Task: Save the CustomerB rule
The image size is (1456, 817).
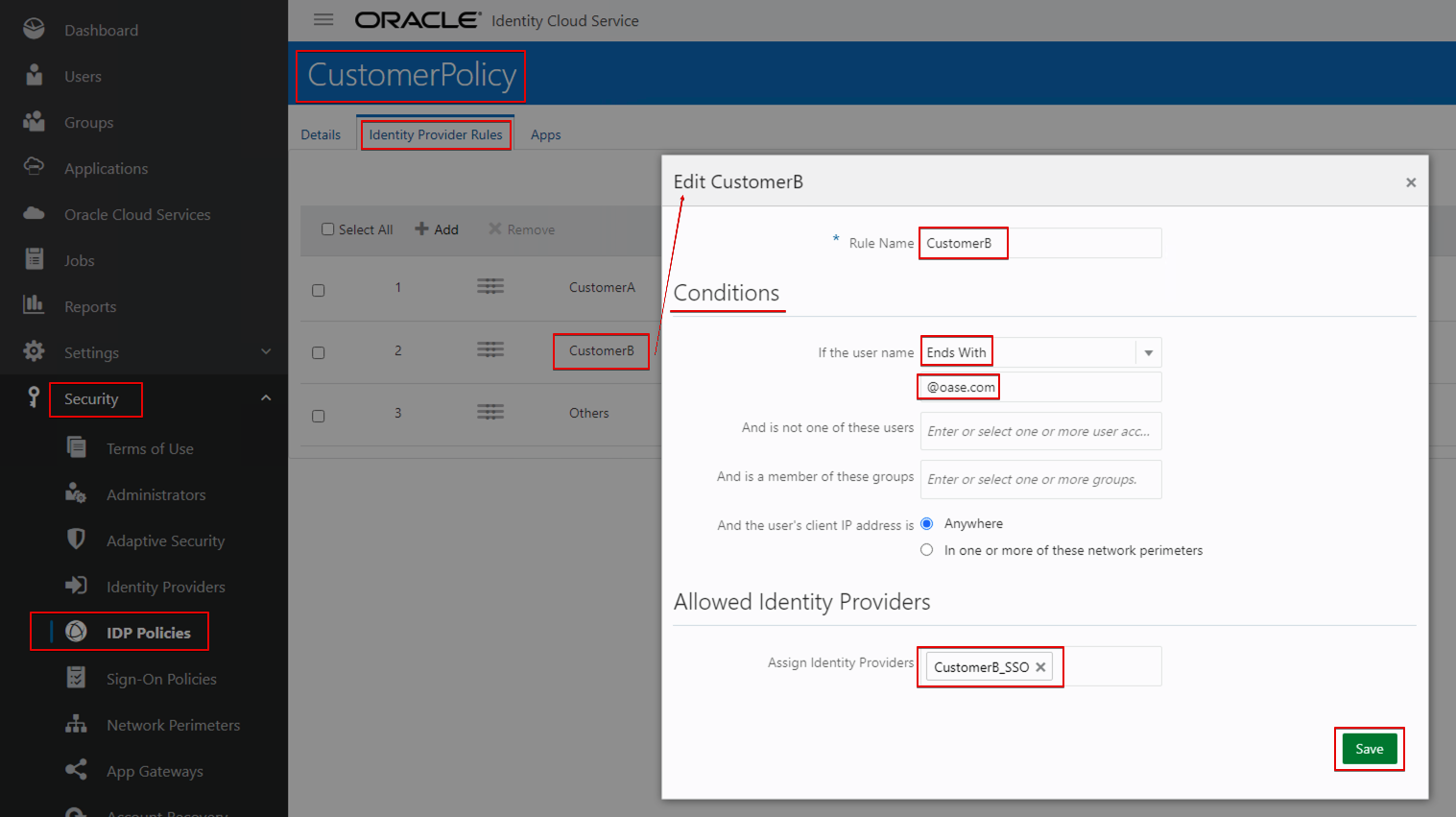Action: point(1370,749)
